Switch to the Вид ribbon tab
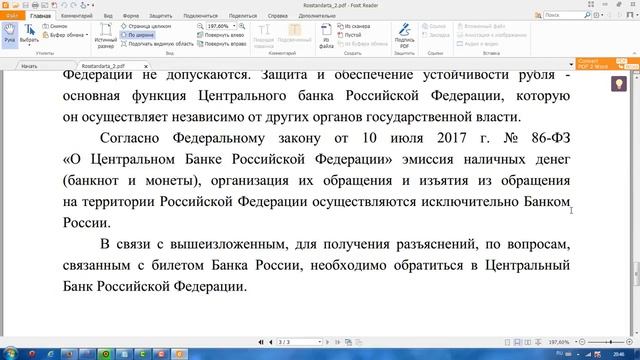The width and height of the screenshot is (640, 360). [108, 16]
